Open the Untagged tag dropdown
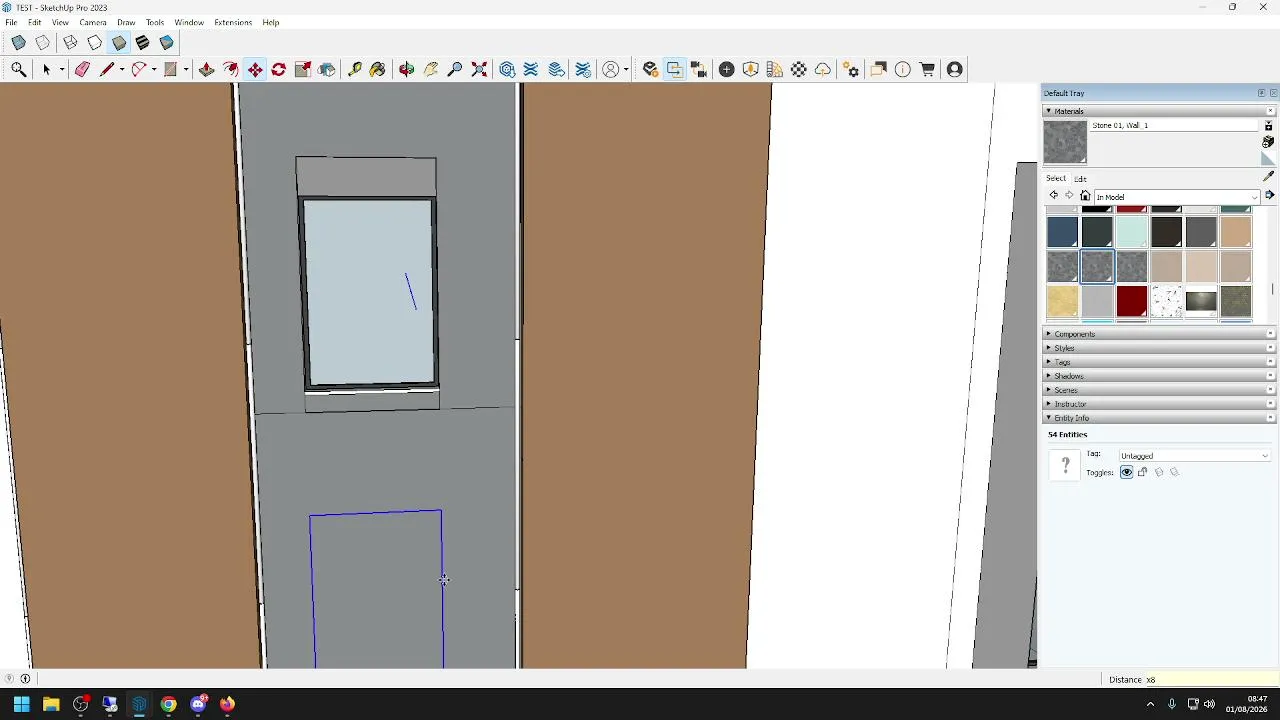 (x=1194, y=456)
